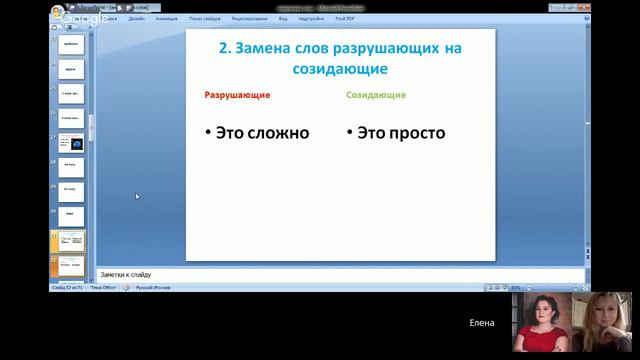Click the "Это сложно" bullet text
Image resolution: width=640 pixels, height=360 pixels.
pos(262,133)
